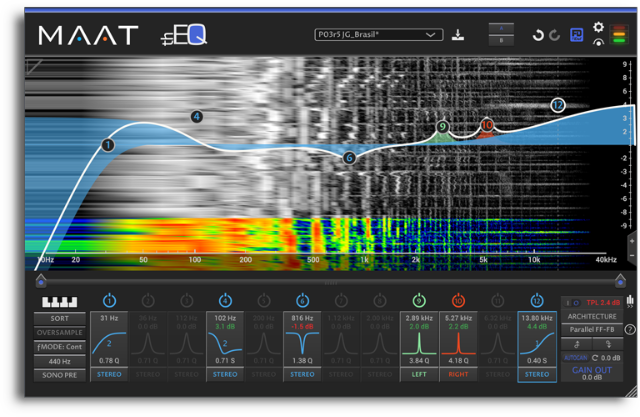
Task: Toggle the AUTOGAIN switch
Action: coord(576,358)
